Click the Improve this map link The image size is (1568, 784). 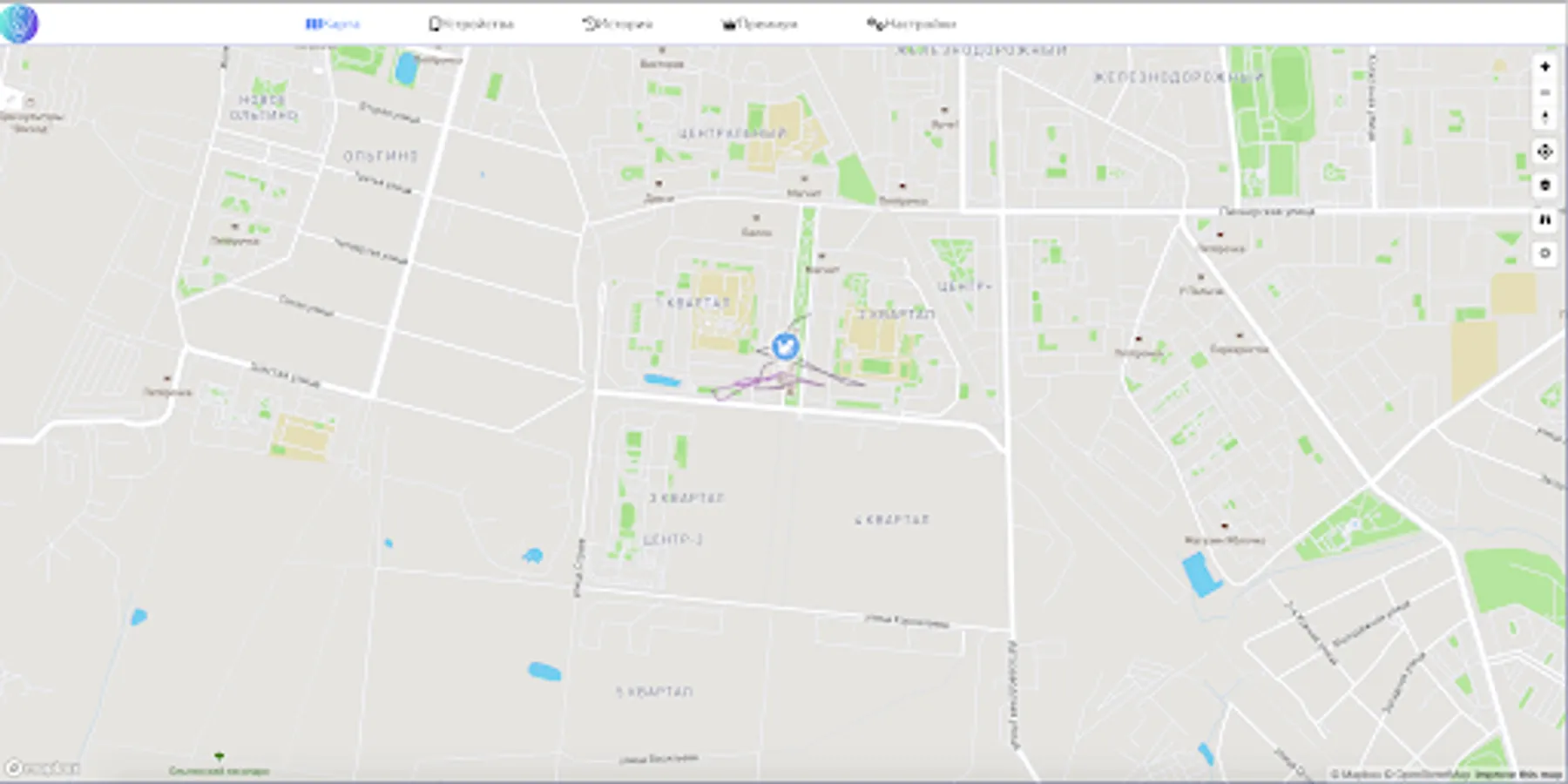1517,774
